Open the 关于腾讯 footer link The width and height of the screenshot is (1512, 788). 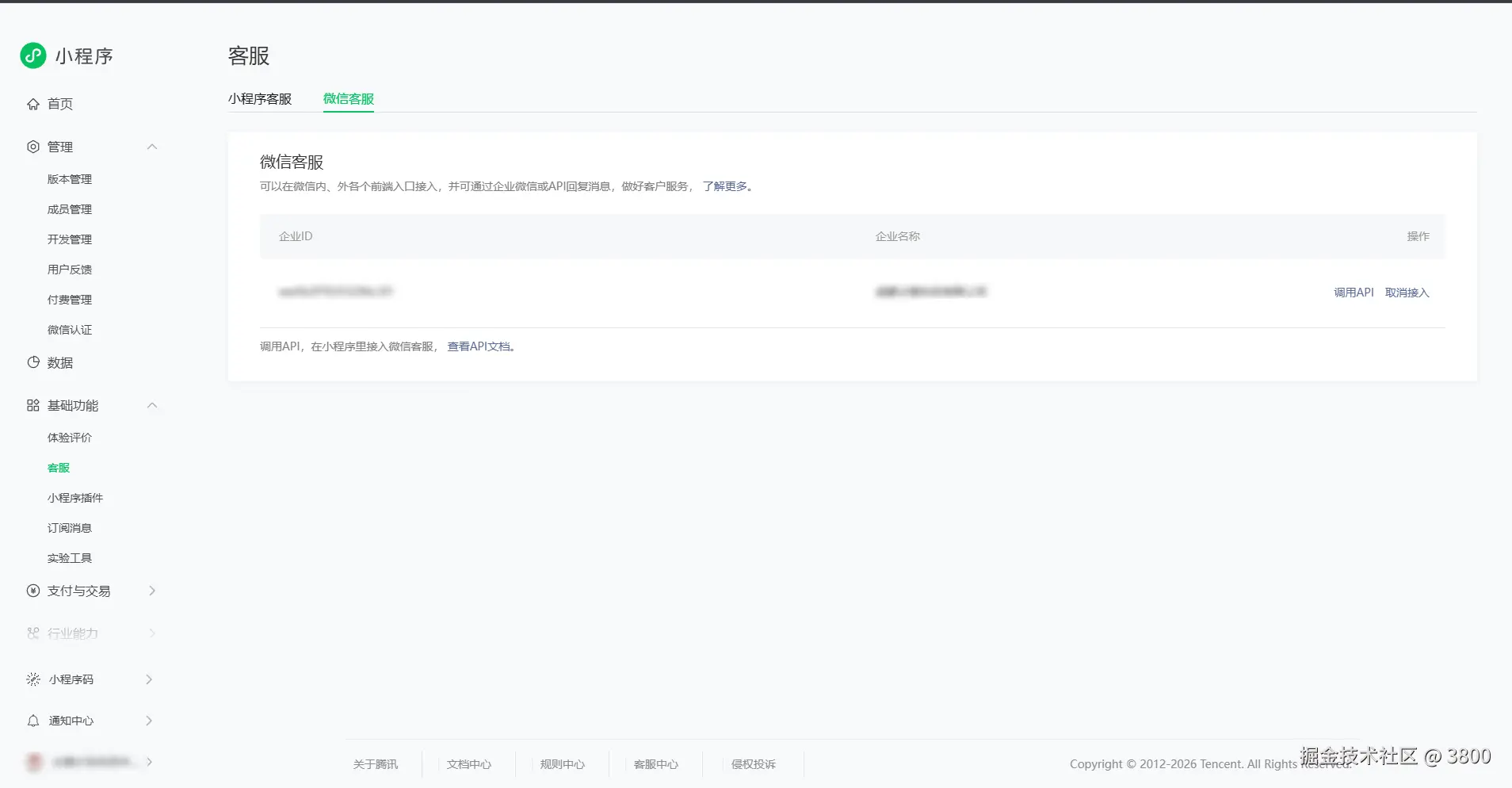coord(376,764)
